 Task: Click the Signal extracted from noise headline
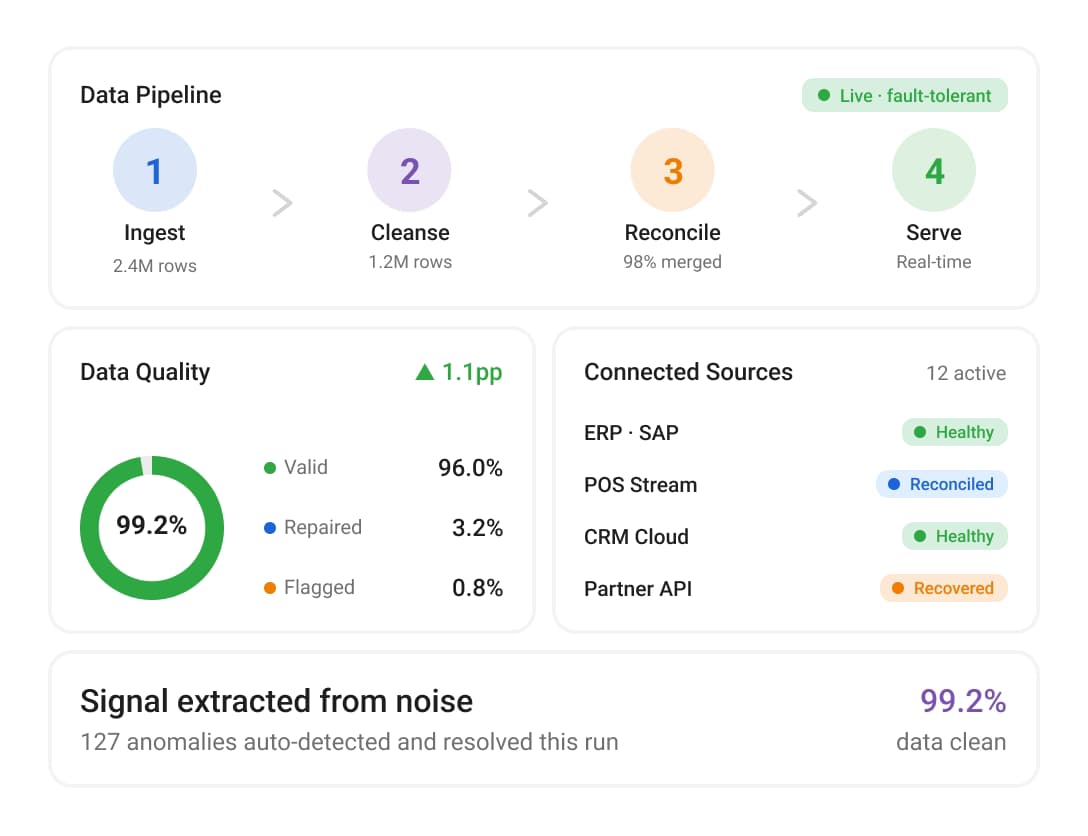pos(277,701)
